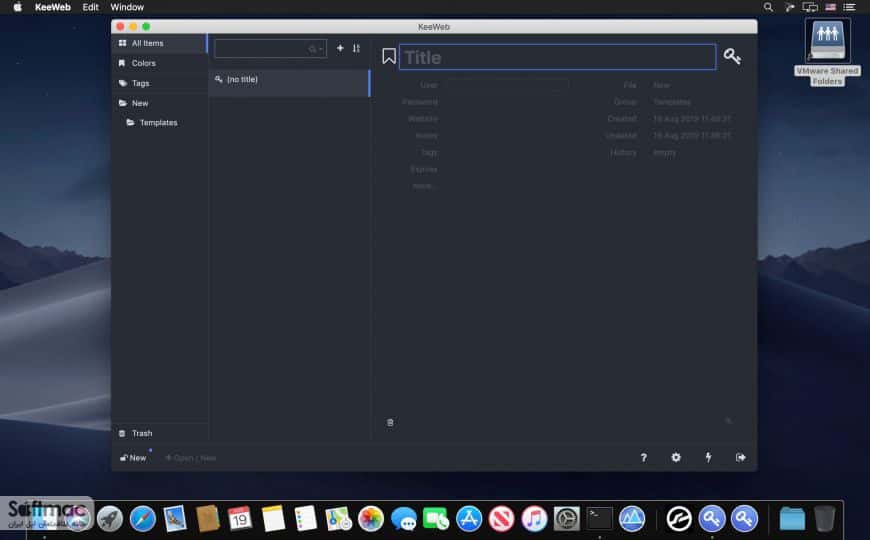Click the New file button in footer
Viewport: 870px width, 540px height.
click(133, 458)
